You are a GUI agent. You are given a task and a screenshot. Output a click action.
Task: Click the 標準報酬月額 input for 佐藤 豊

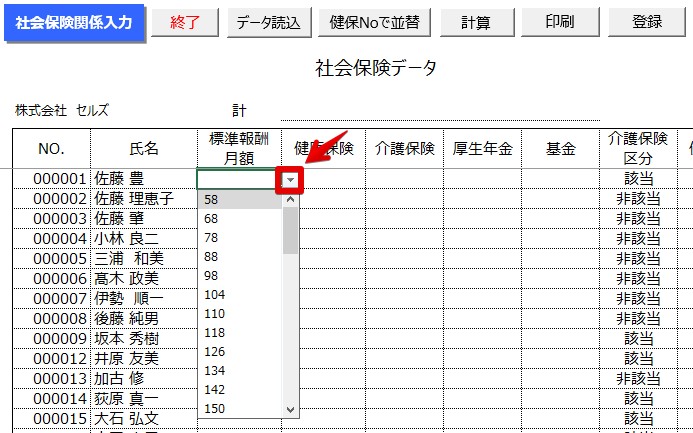pos(238,179)
